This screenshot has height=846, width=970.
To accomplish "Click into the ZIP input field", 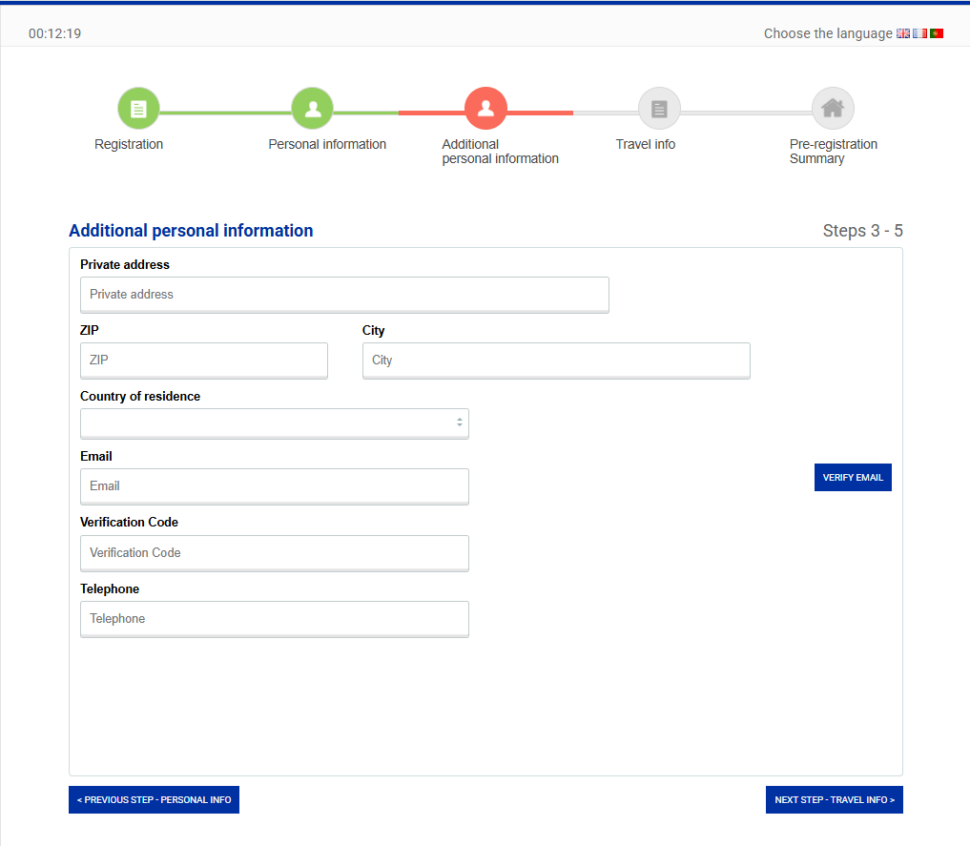I will coord(204,360).
